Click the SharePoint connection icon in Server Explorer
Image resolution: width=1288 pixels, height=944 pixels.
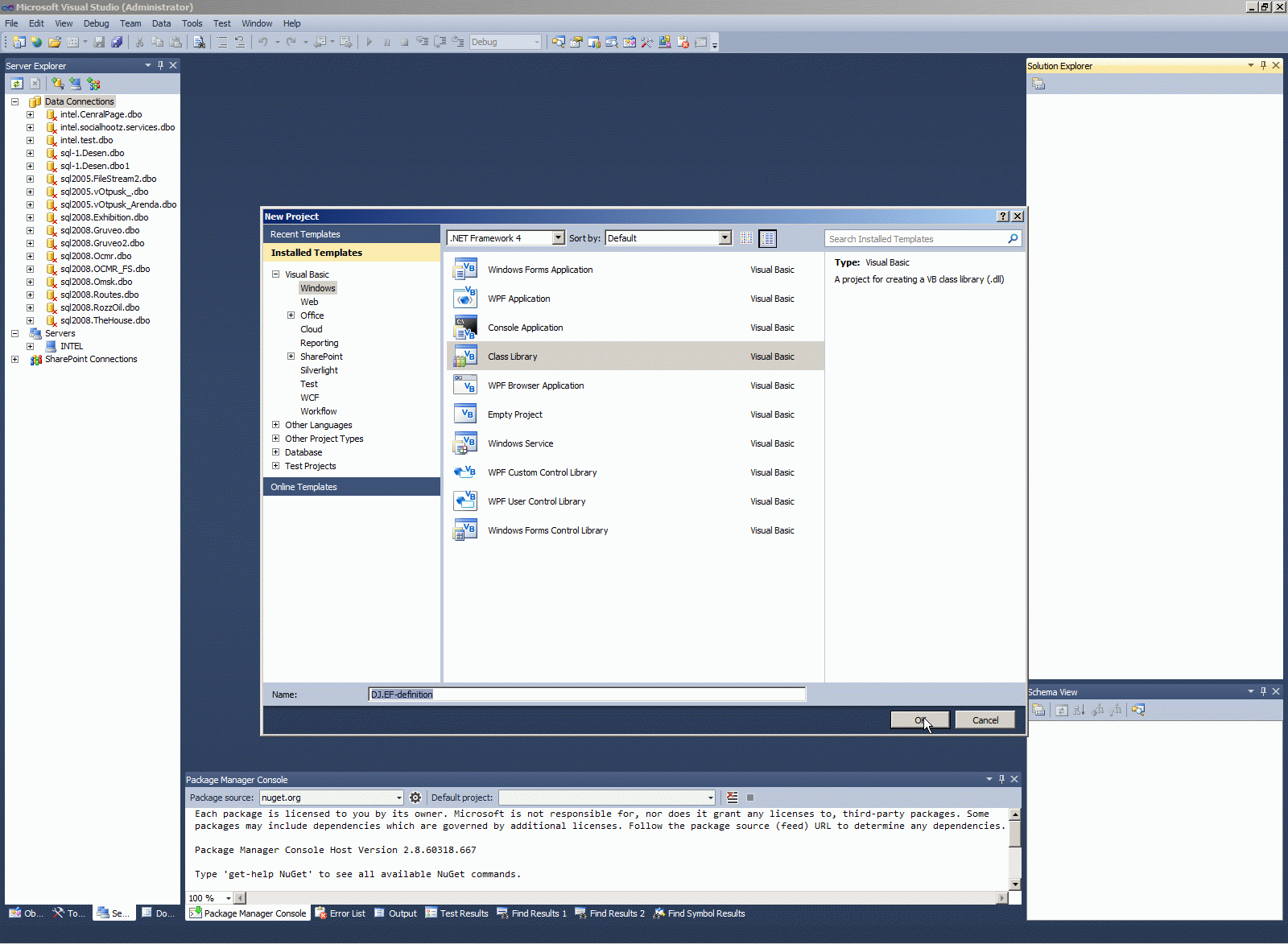point(93,84)
